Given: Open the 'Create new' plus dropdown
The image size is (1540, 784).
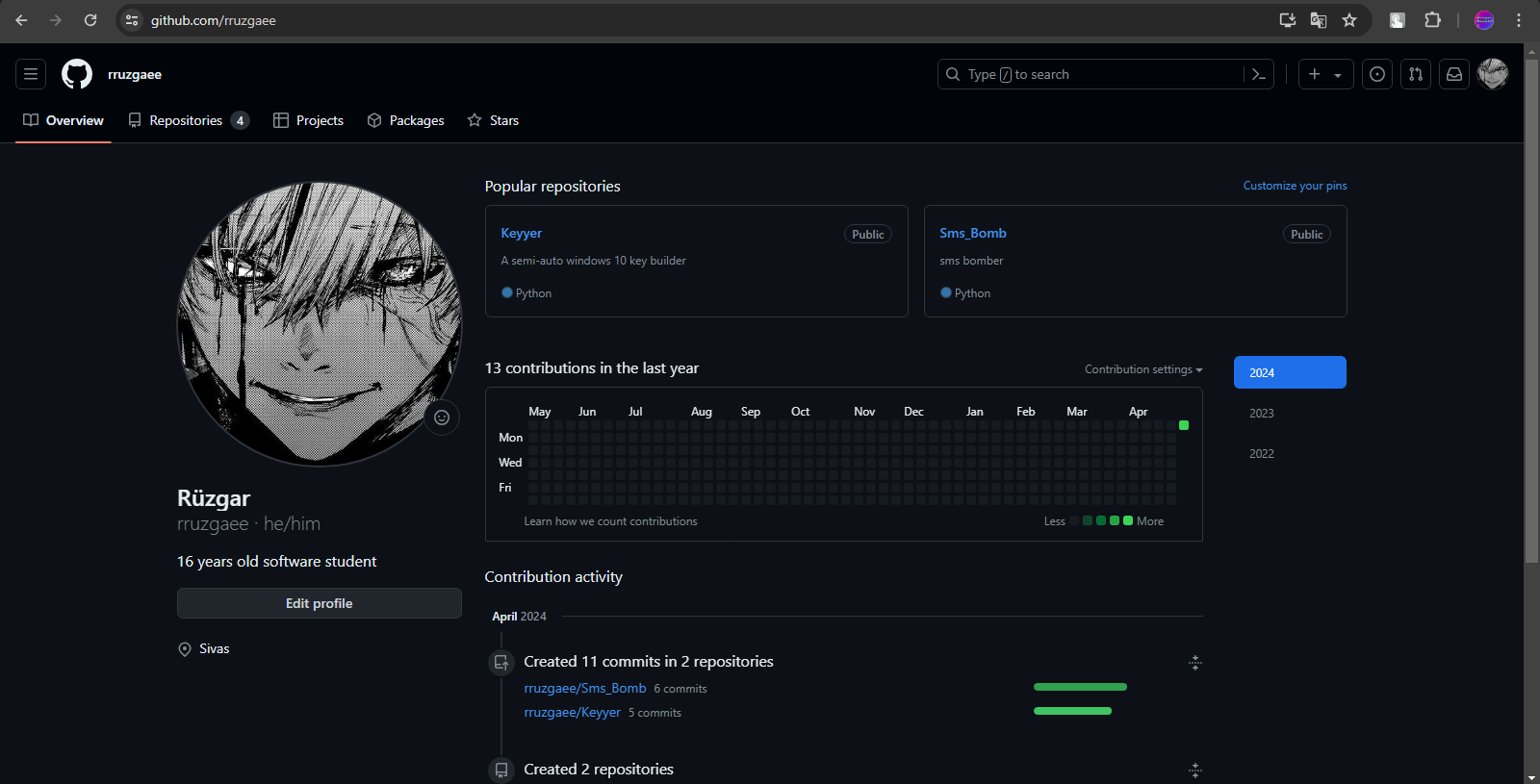Looking at the screenshot, I should click(1325, 74).
